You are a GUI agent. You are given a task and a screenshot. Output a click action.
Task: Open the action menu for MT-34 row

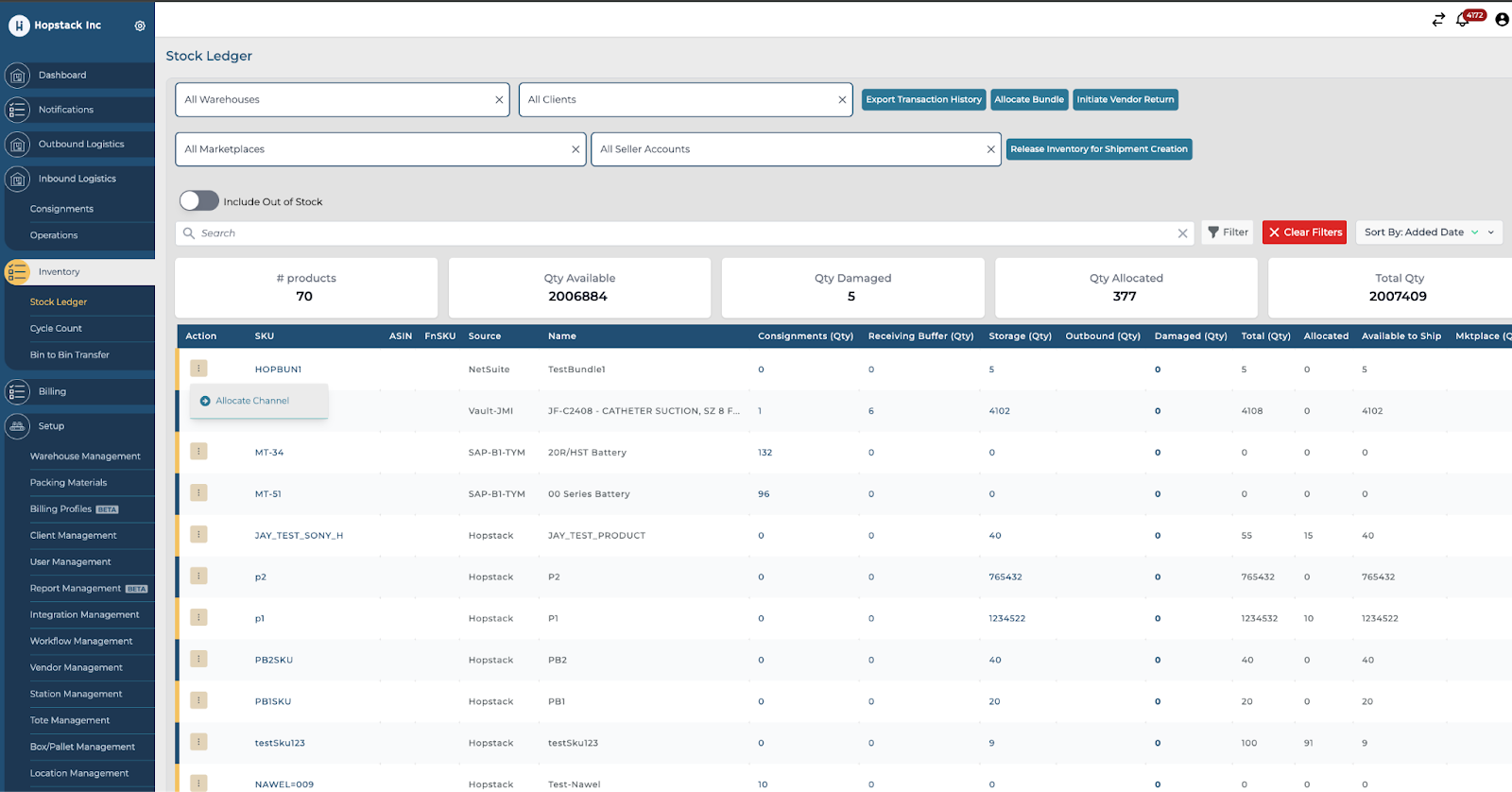(x=198, y=452)
